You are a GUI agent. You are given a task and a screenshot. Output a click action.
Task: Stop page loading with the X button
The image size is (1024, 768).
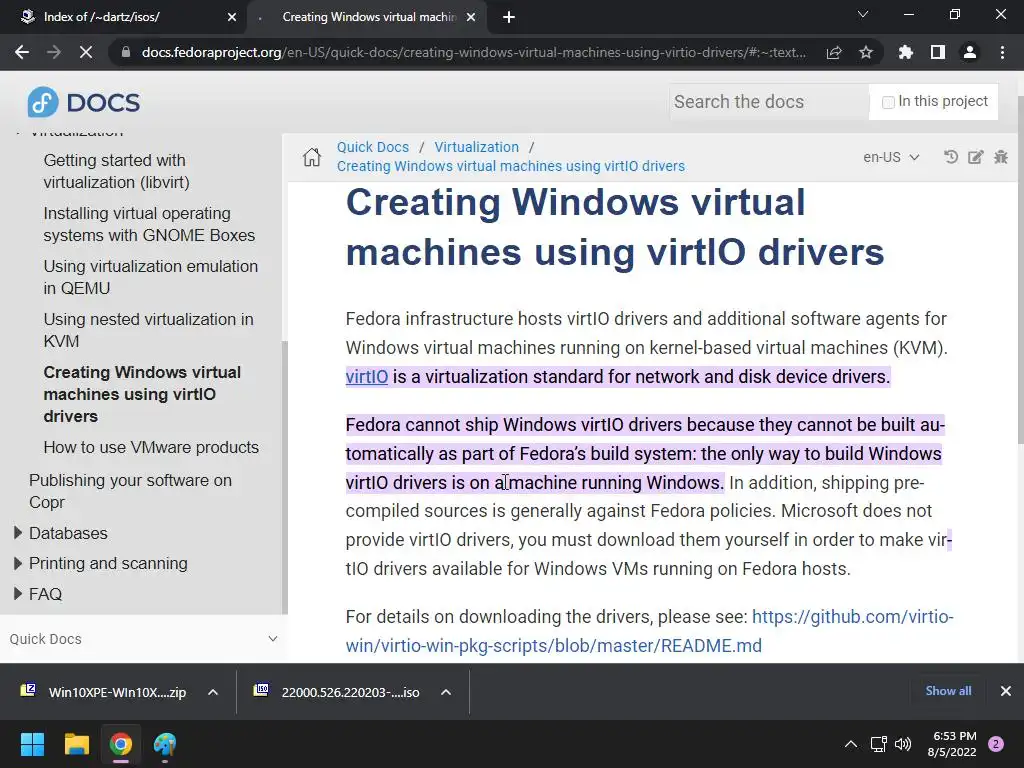[x=86, y=52]
